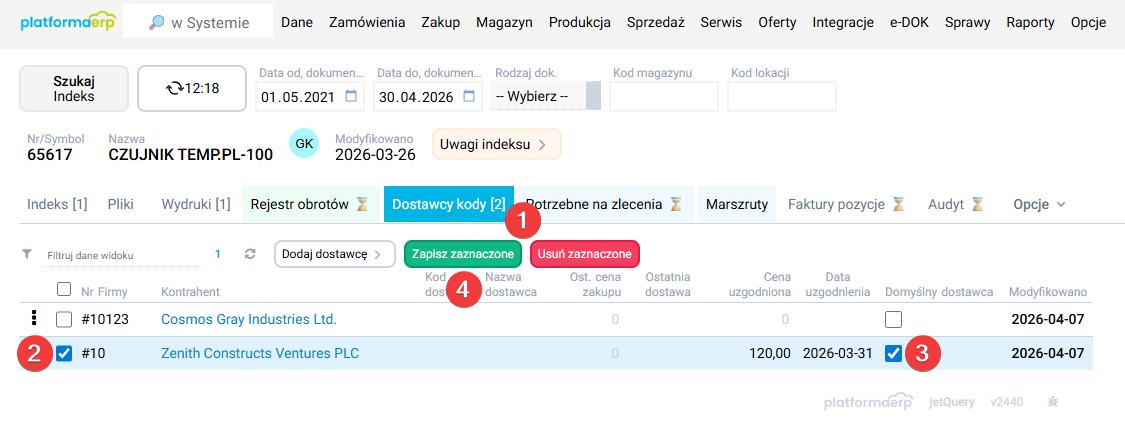
Task: Click the w Systemie search field
Action: click(x=198, y=23)
